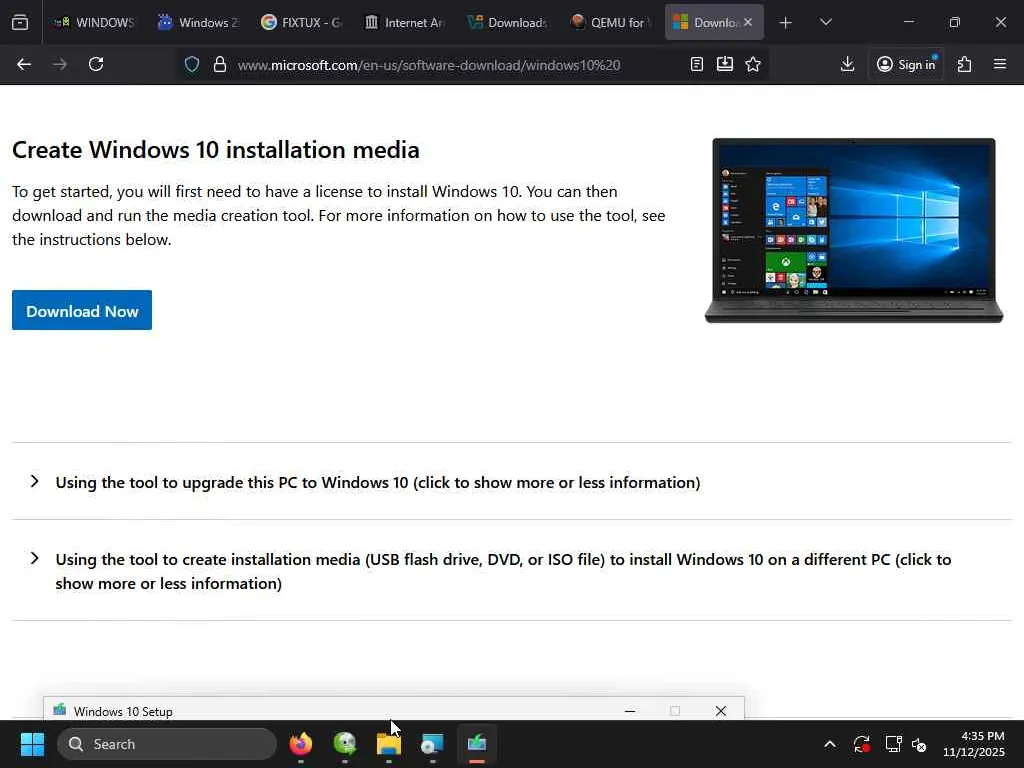Screen dimensions: 1024x768
Task: Open File Explorer from taskbar
Action: [389, 744]
